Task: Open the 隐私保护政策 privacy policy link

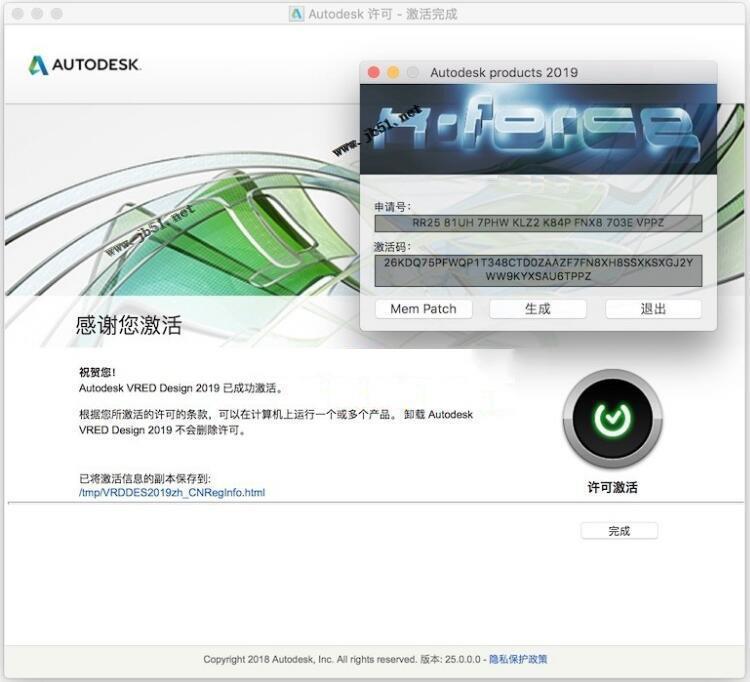Action: [518, 660]
